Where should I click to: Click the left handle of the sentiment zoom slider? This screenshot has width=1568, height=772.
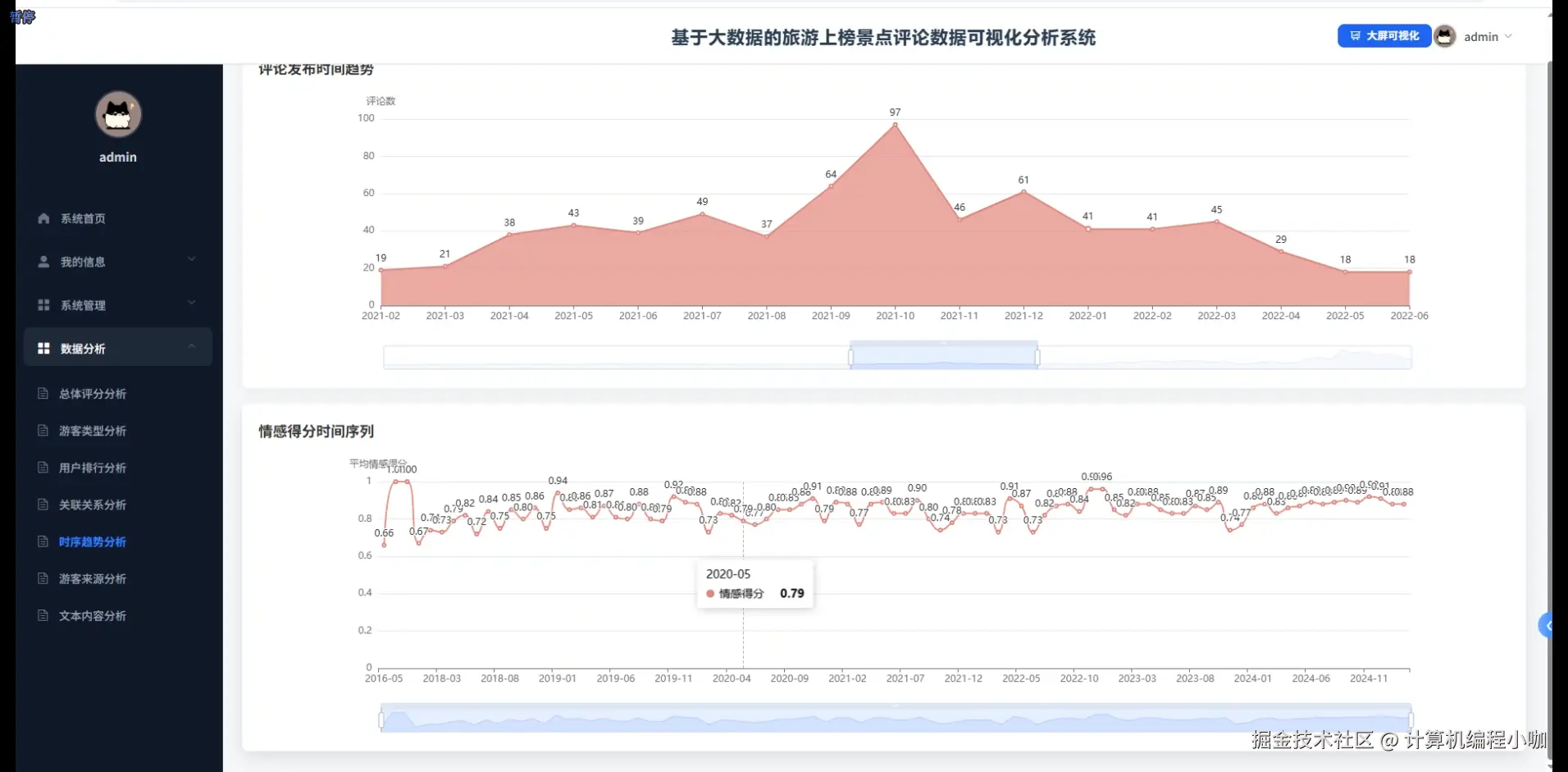click(x=381, y=720)
